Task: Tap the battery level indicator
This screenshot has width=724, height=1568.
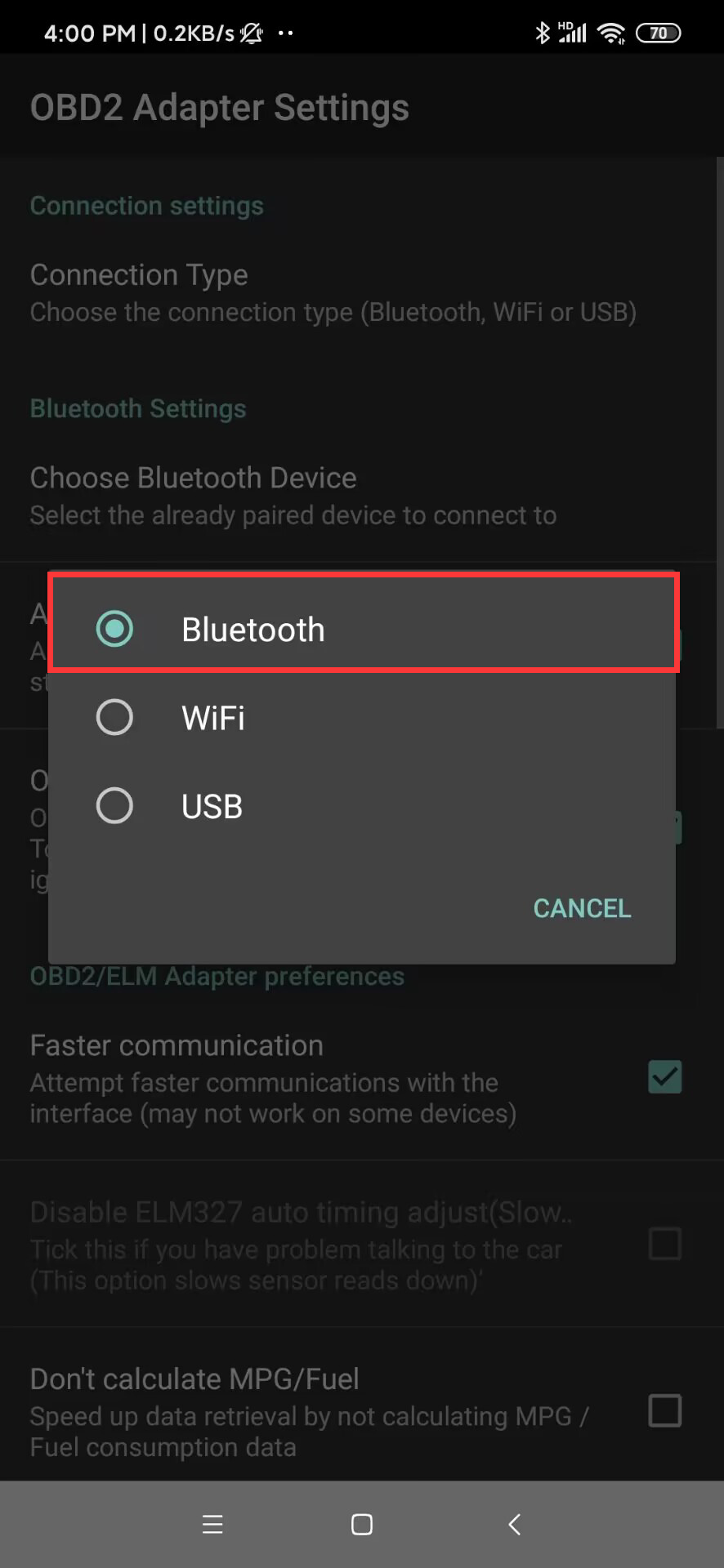Action: point(658,33)
